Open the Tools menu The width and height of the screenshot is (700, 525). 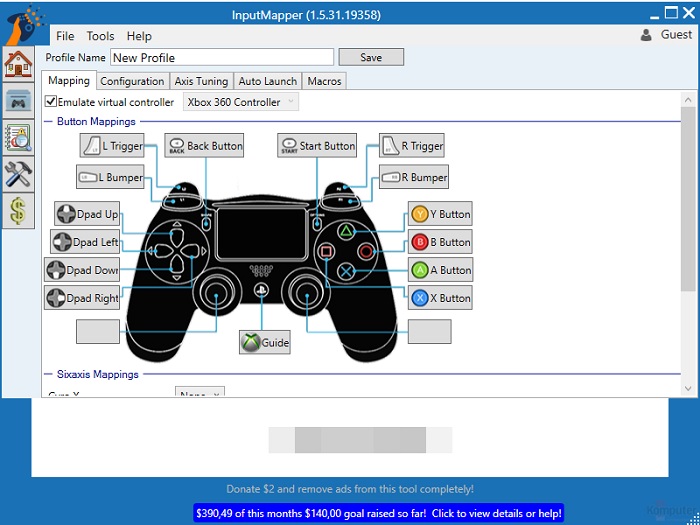coord(100,36)
